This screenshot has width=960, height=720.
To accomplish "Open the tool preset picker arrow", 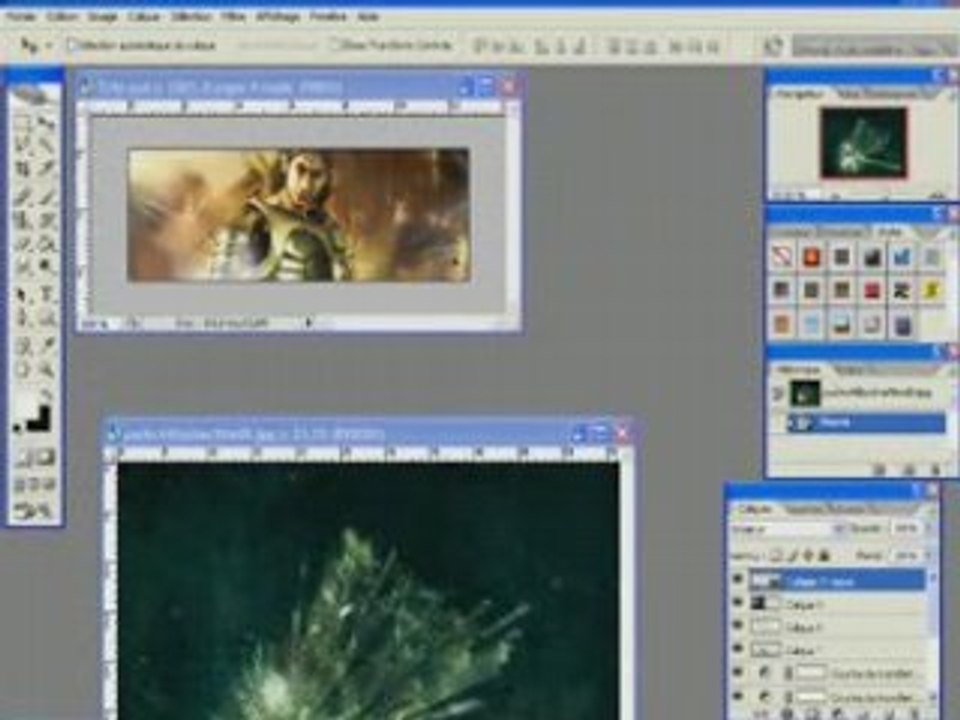I will [48, 46].
